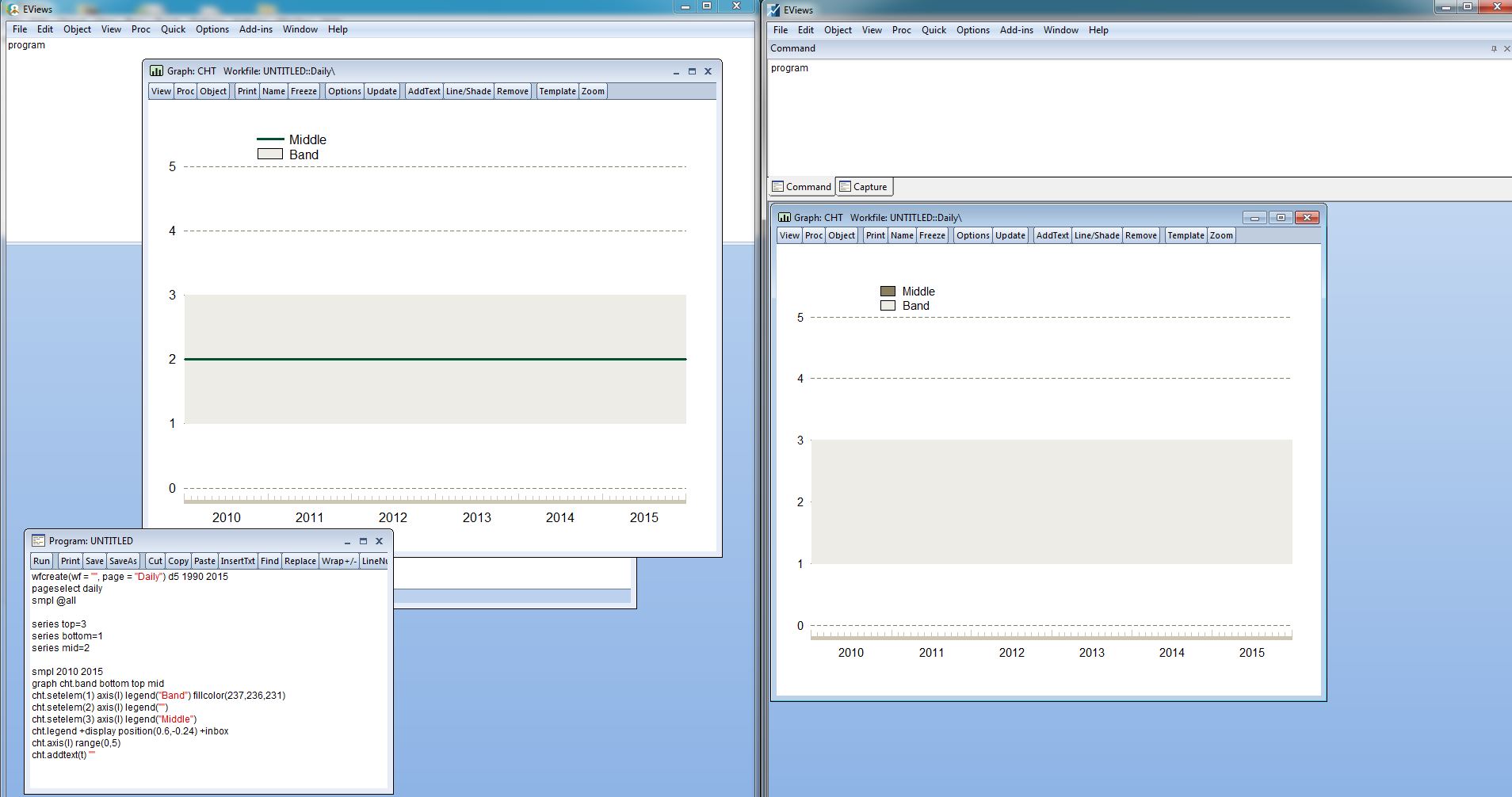Click the Command tab icon
Viewport: 1512px width, 797px height.
coord(777,187)
